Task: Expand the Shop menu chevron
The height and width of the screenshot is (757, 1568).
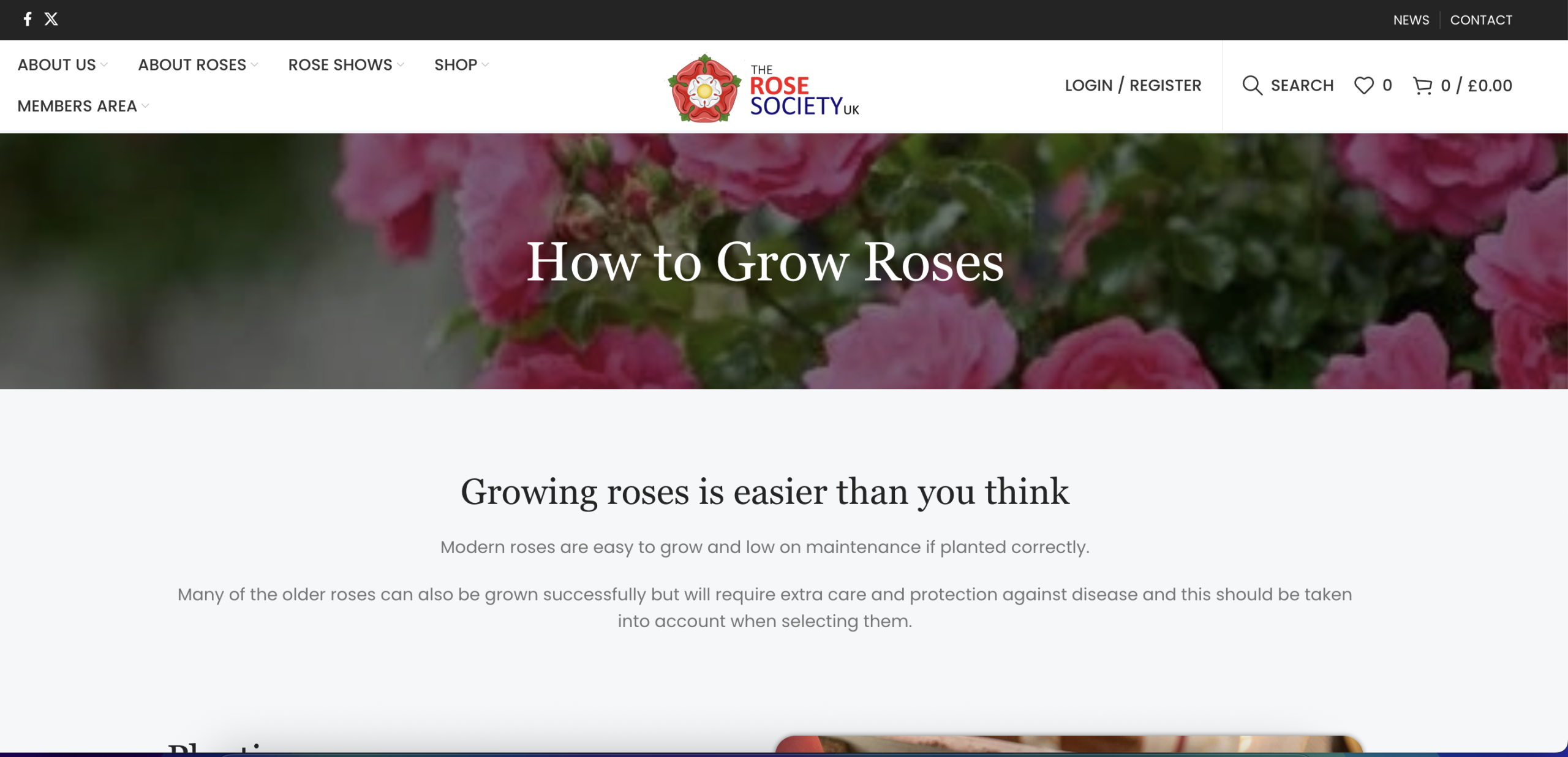Action: point(486,65)
